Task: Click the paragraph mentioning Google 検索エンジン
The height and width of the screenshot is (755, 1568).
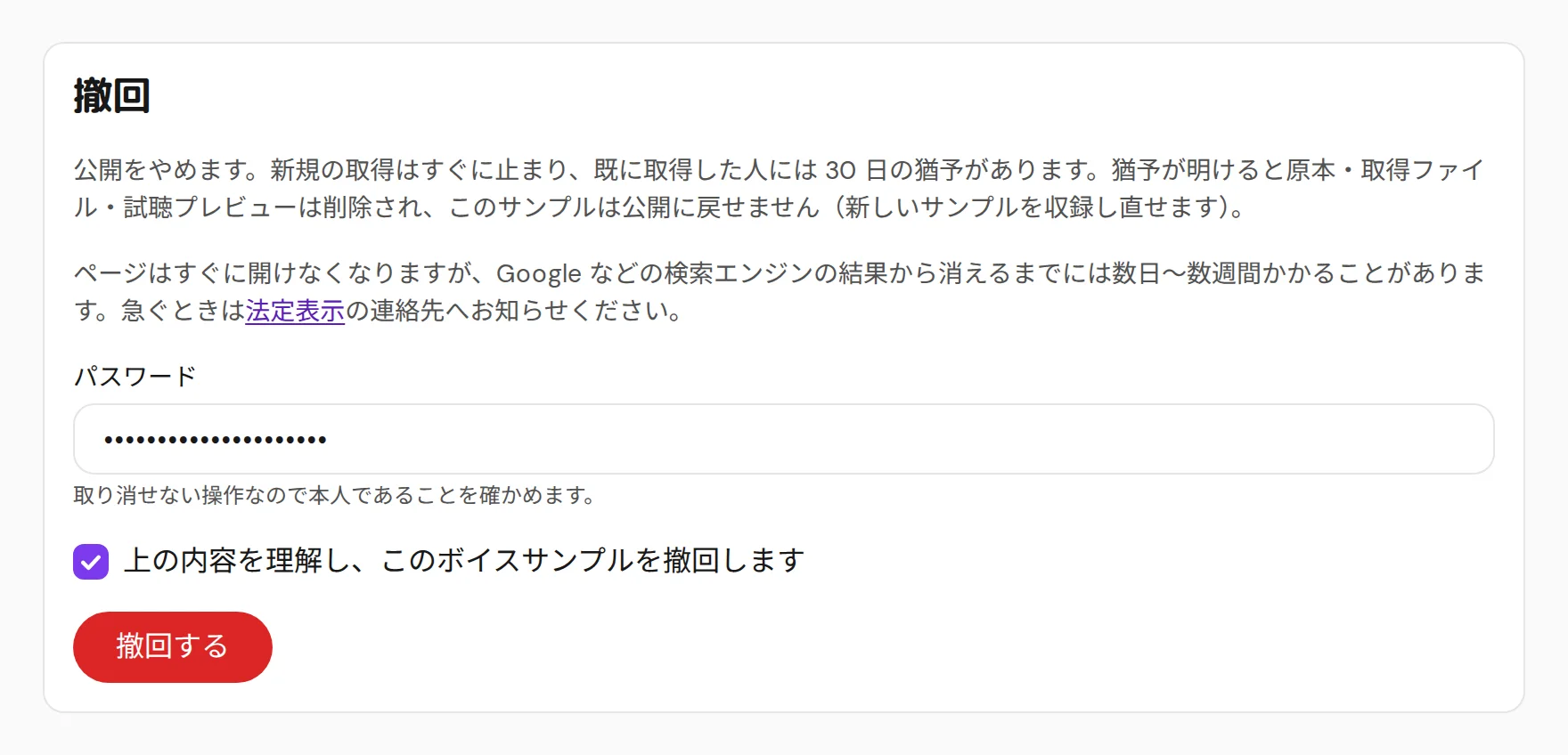Action: [x=780, y=291]
